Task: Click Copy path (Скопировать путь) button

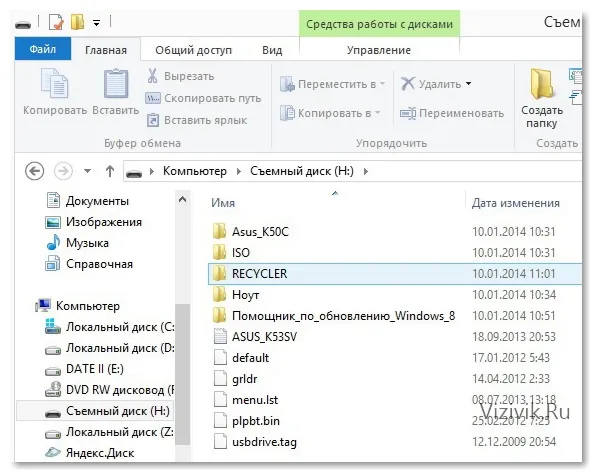Action: pos(203,98)
